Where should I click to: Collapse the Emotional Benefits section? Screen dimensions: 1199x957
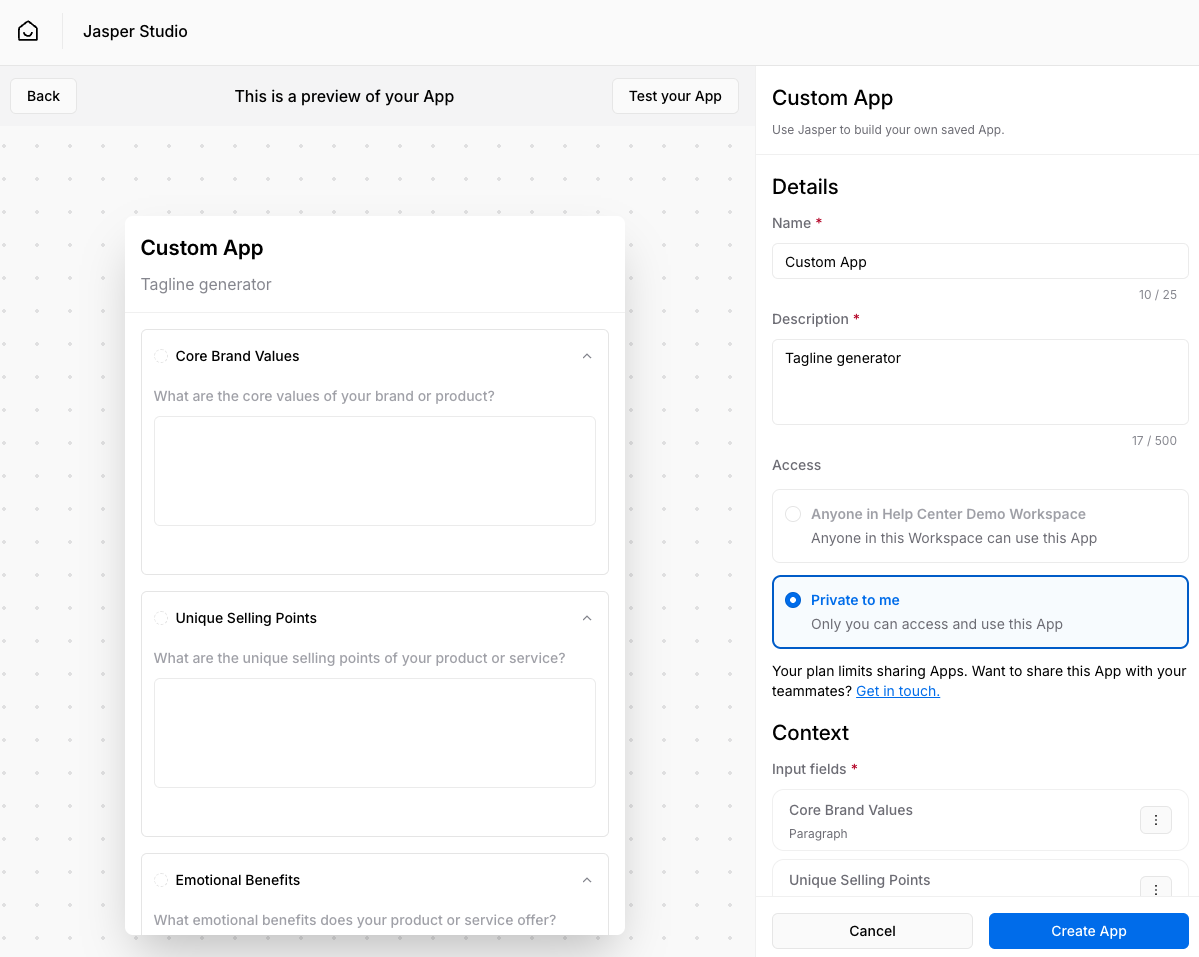click(587, 880)
